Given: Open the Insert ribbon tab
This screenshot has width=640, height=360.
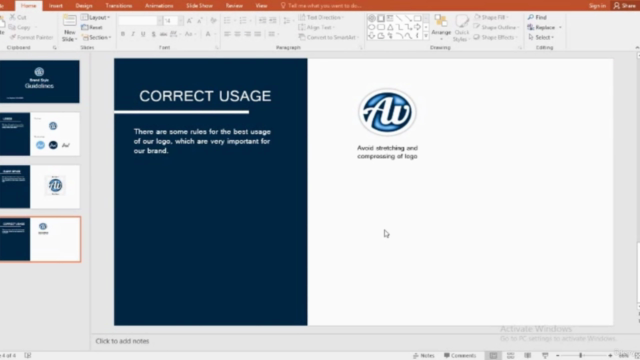Looking at the screenshot, I should click(x=56, y=6).
